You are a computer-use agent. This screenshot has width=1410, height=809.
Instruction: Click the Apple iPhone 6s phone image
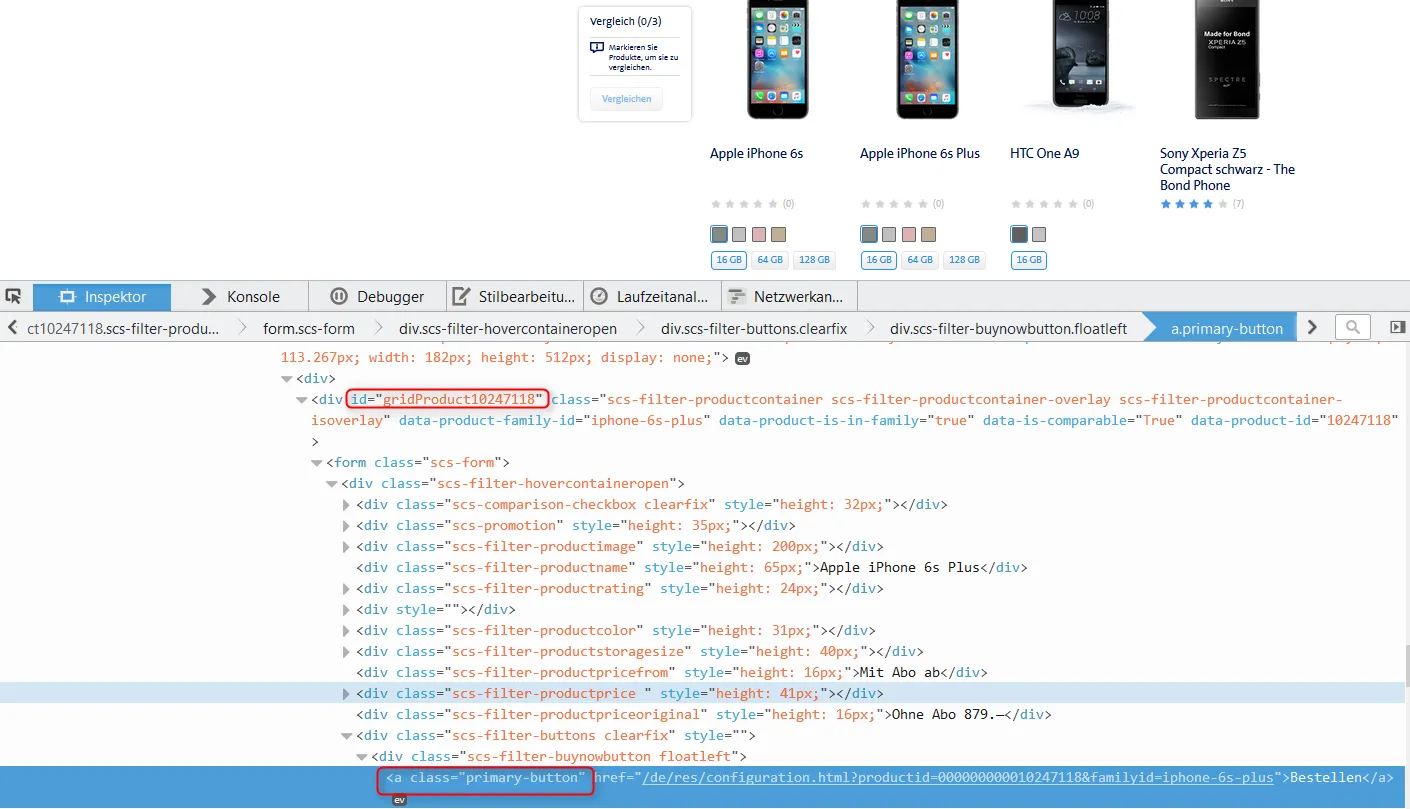click(777, 59)
